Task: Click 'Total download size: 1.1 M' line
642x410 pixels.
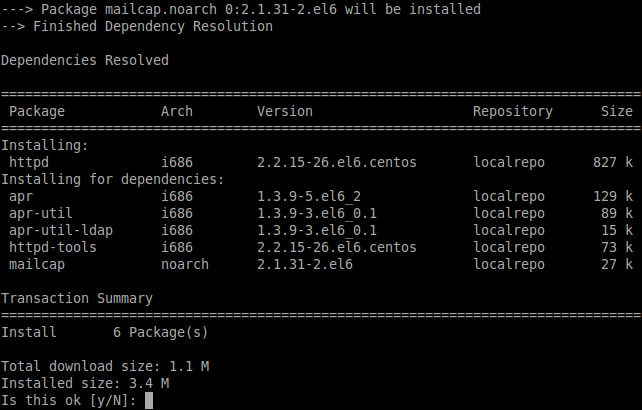Action: [105, 366]
